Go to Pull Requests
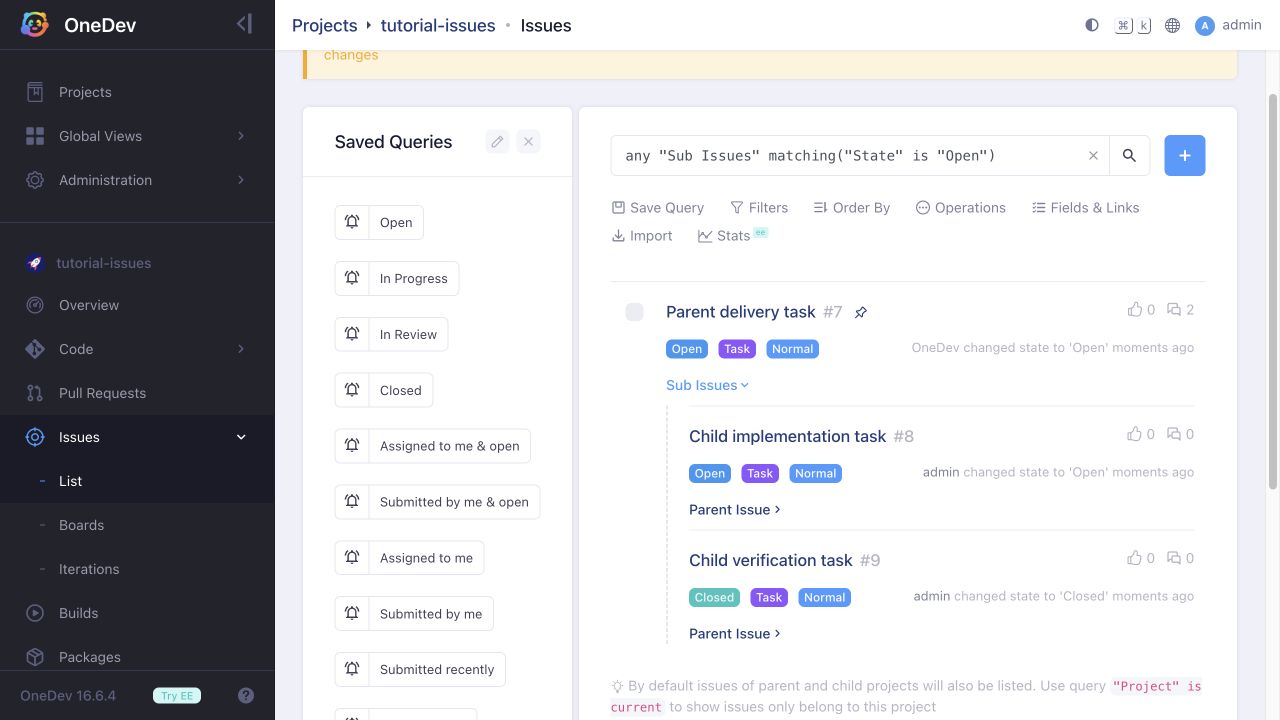The width and height of the screenshot is (1280, 720). pyautogui.click(x=137, y=393)
